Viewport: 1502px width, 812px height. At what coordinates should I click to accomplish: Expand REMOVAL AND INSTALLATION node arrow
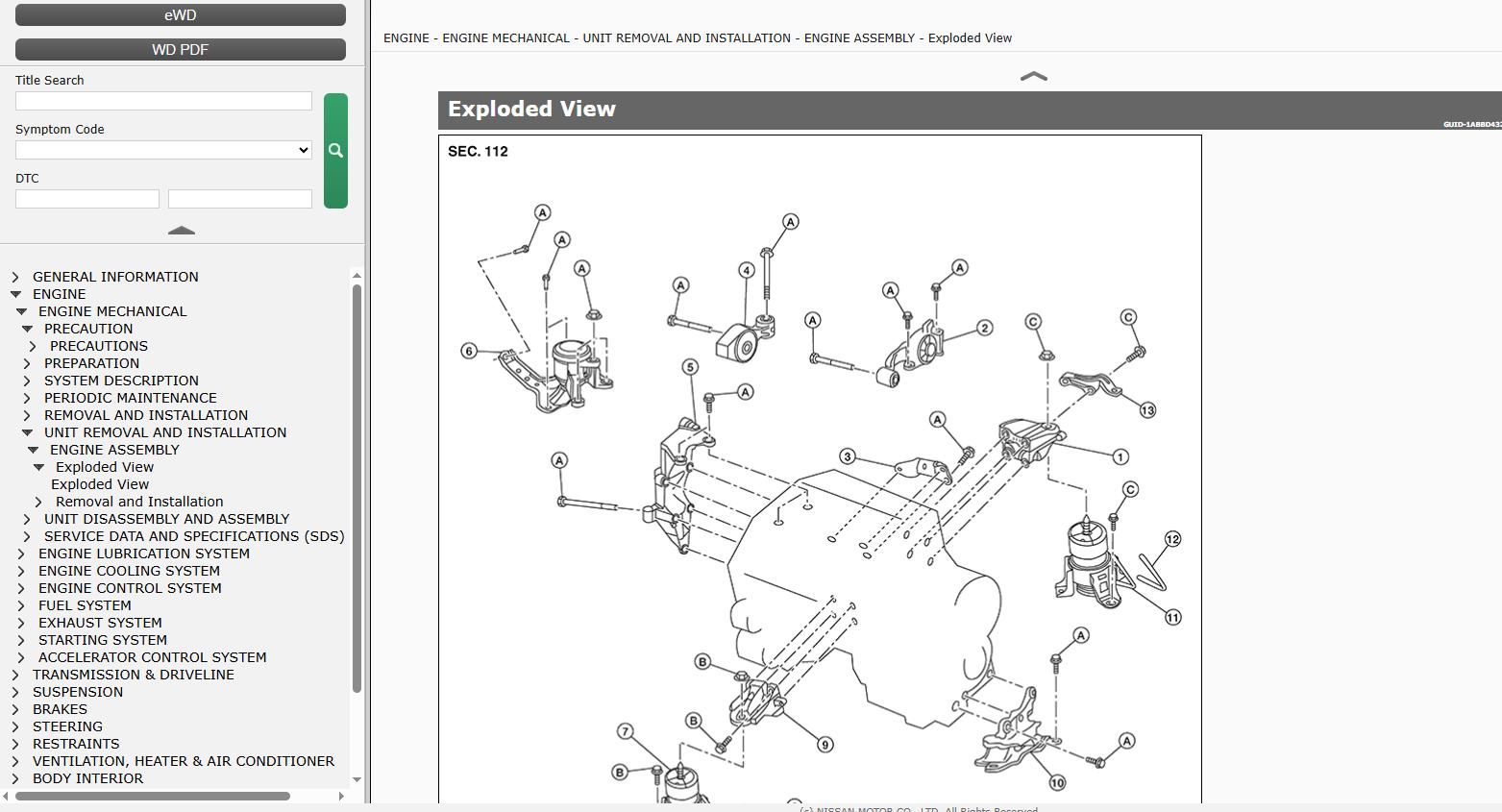pos(27,415)
